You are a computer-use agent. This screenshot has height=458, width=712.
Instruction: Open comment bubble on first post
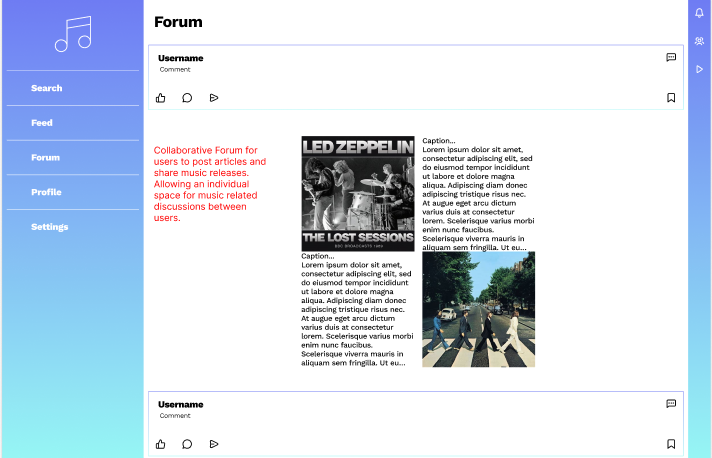pyautogui.click(x=187, y=98)
